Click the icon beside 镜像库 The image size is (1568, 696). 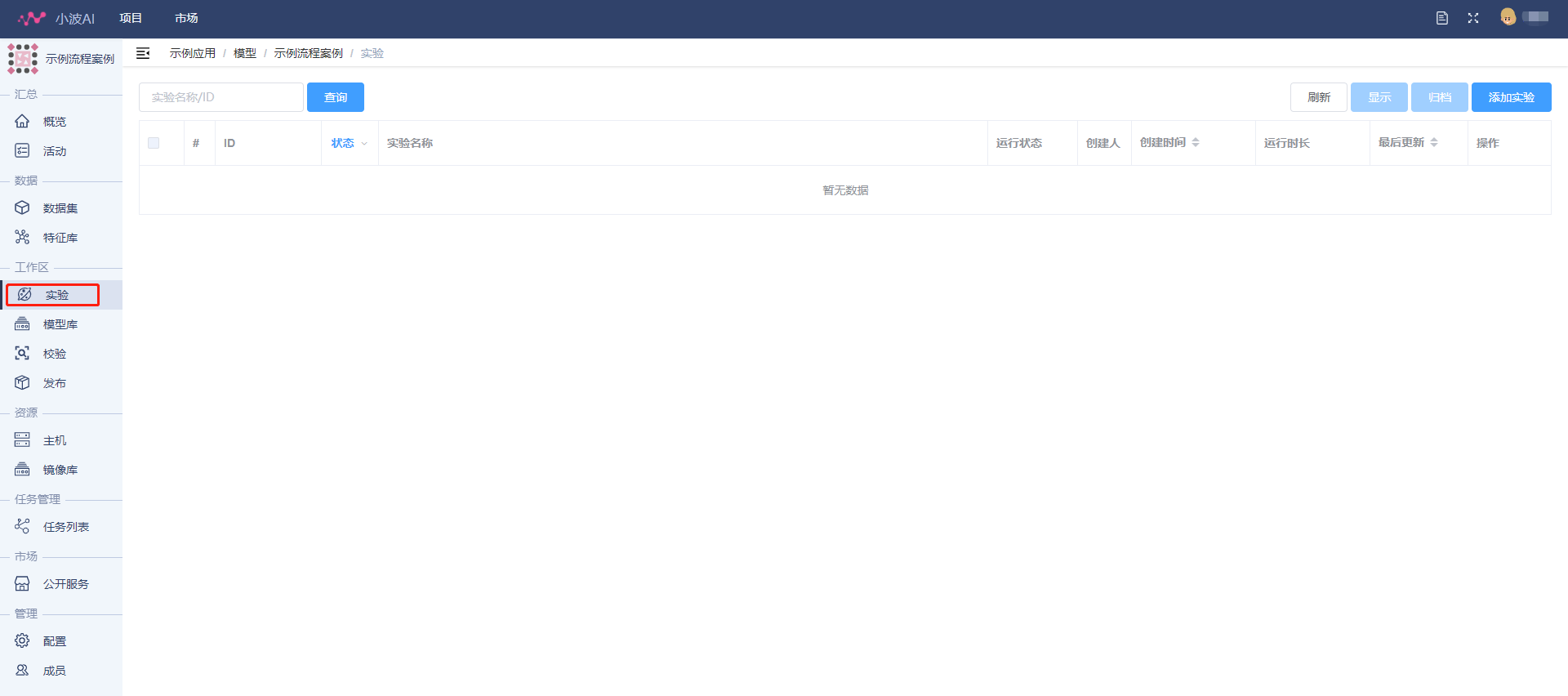[x=22, y=469]
